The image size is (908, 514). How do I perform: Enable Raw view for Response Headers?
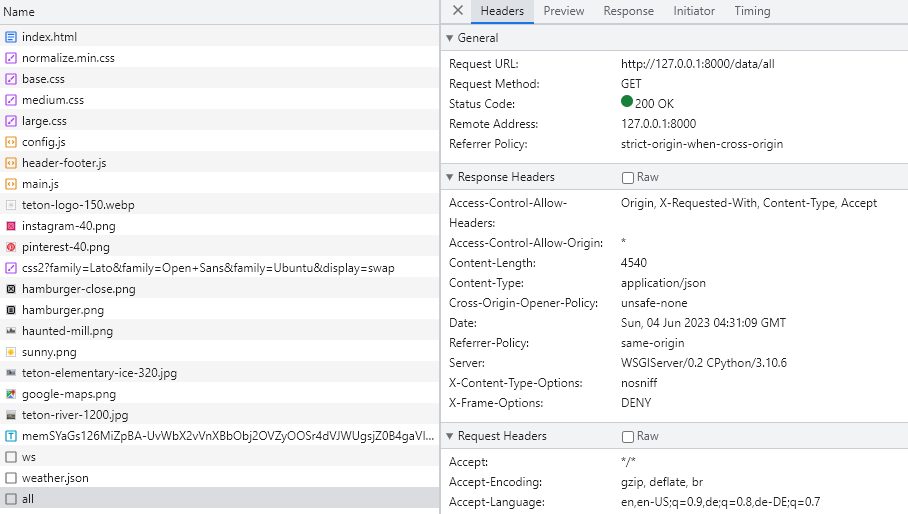click(x=628, y=177)
